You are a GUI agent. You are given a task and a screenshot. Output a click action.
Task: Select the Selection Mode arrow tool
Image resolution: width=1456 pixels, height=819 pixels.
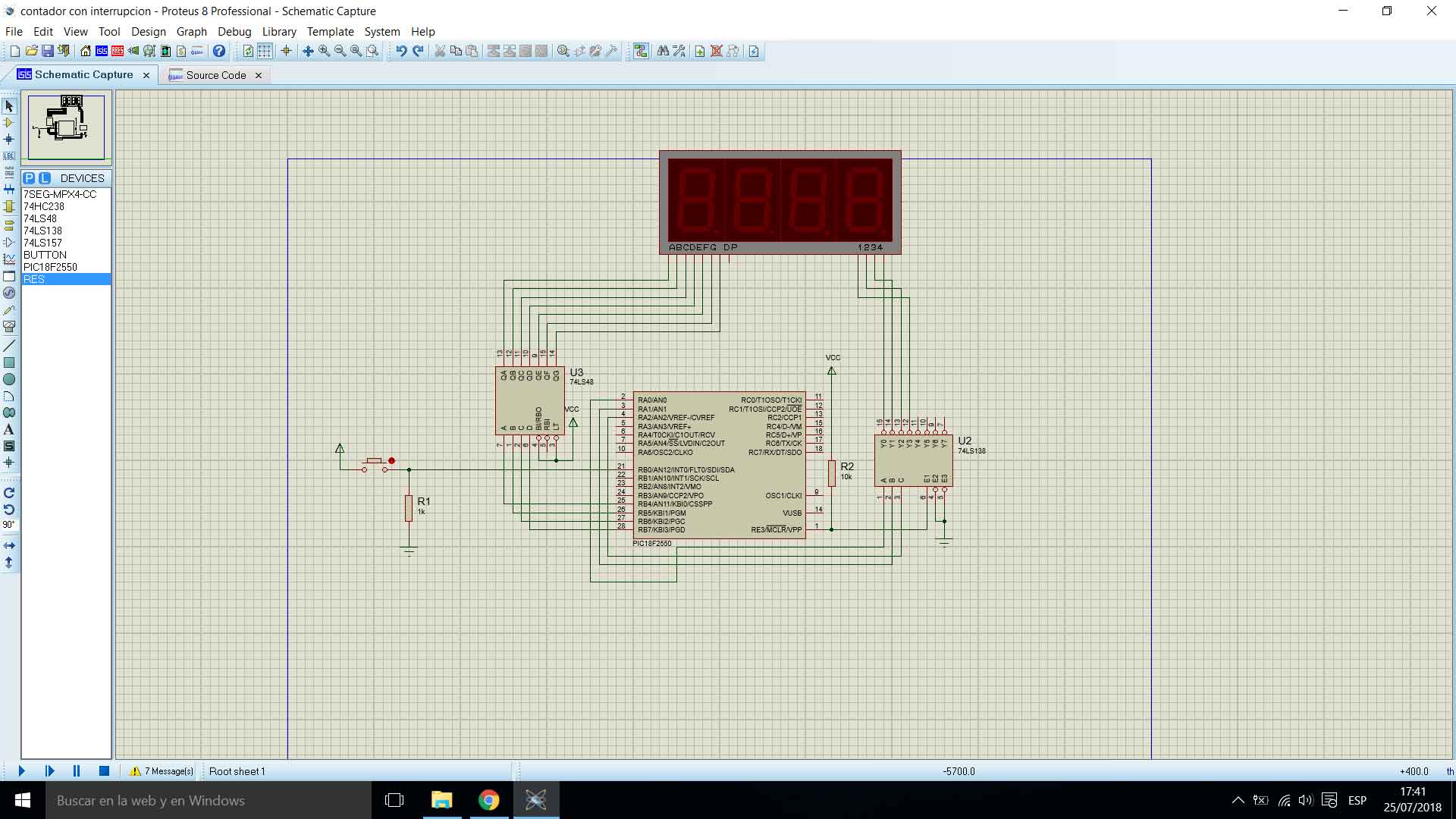pyautogui.click(x=9, y=106)
